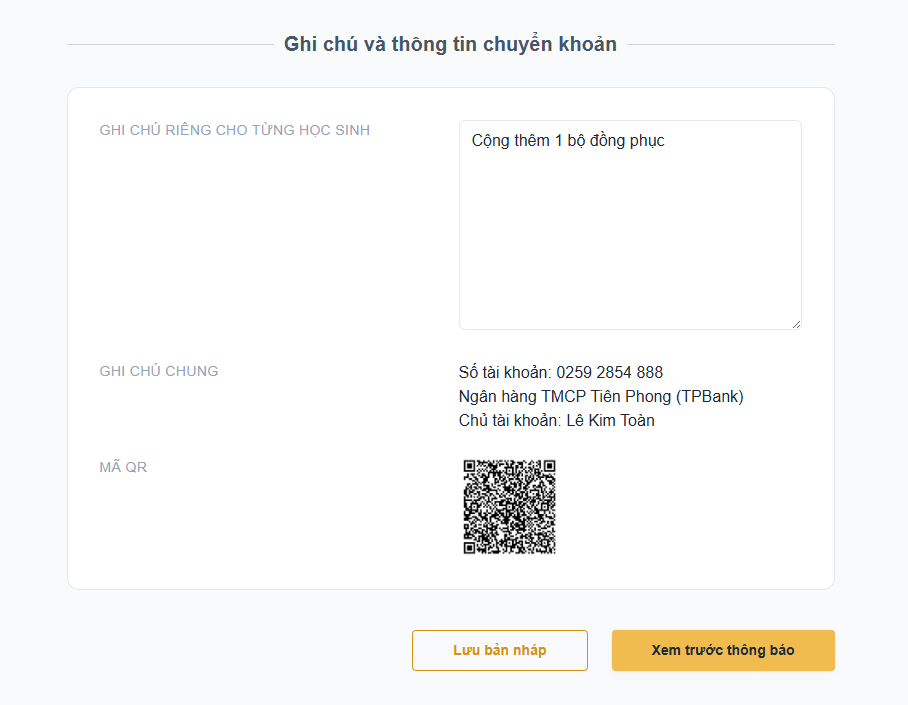Click the "Ghi chú và thông tin chuyển khoản" heading
This screenshot has width=908, height=705.
tap(450, 44)
